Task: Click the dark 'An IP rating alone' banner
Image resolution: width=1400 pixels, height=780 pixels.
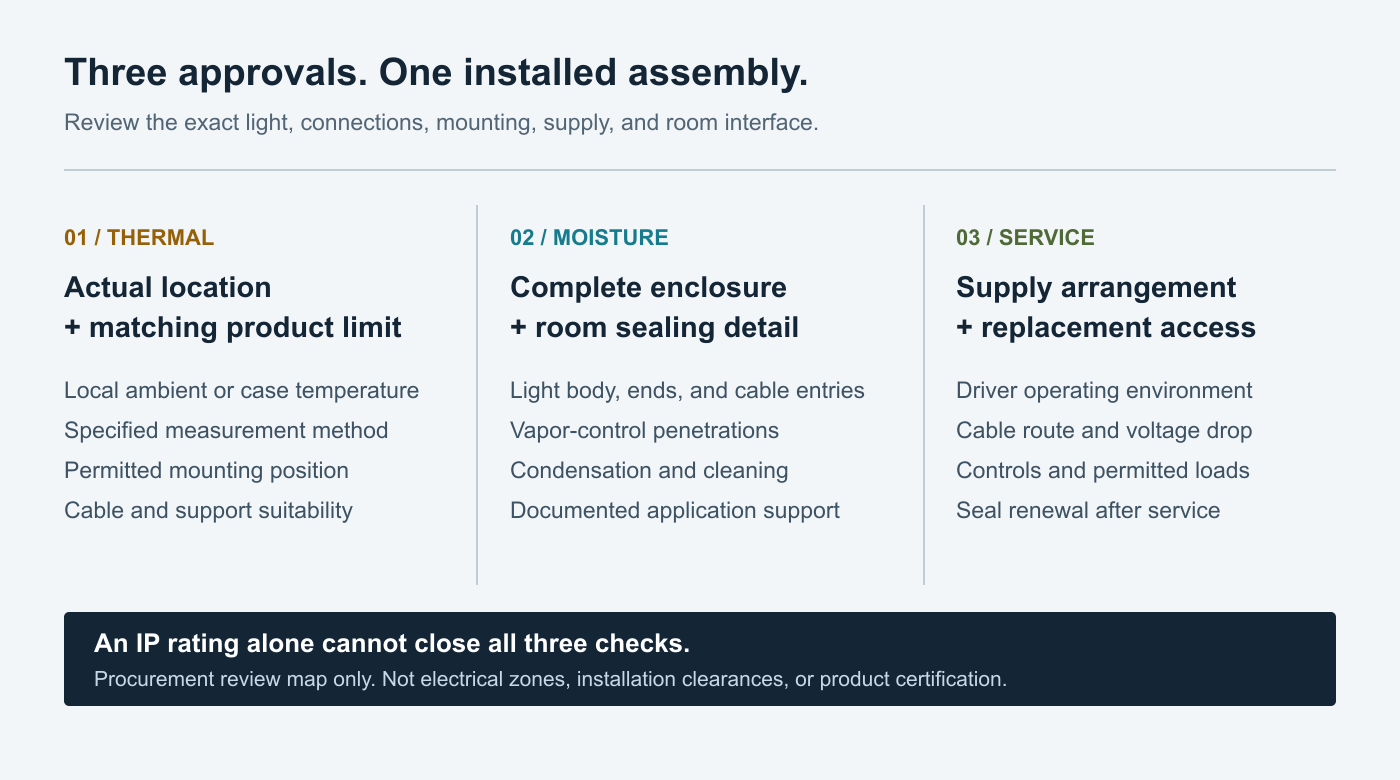Action: (700, 659)
